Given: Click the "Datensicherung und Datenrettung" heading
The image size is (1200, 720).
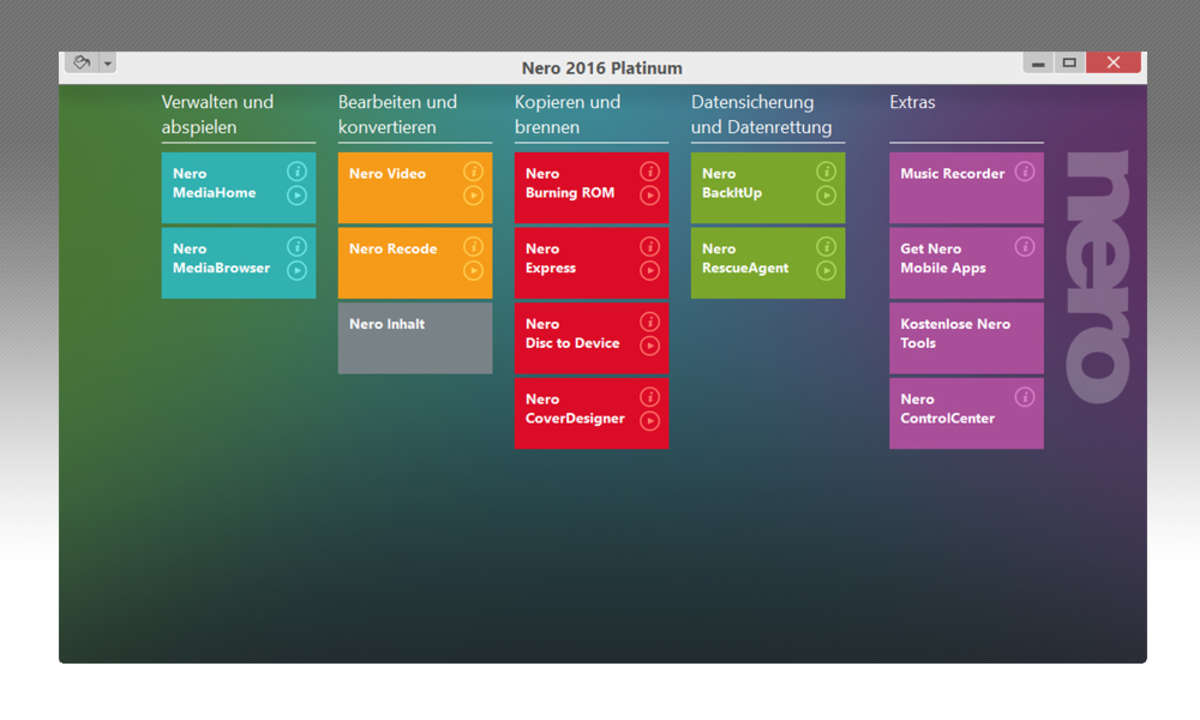Looking at the screenshot, I should pyautogui.click(x=762, y=115).
